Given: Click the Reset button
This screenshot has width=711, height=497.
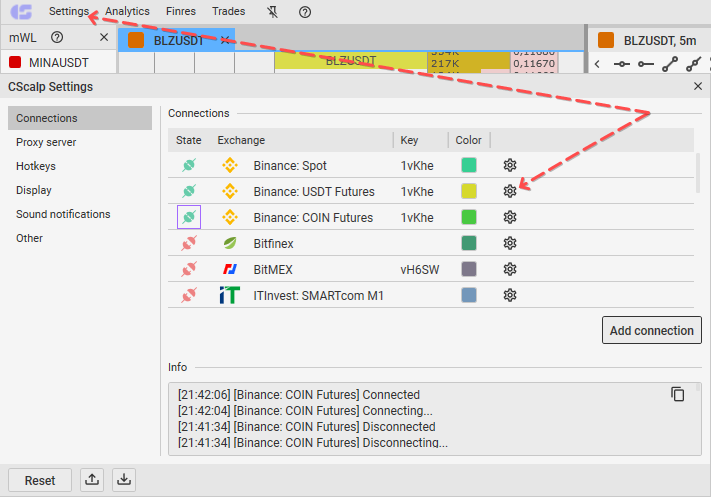Looking at the screenshot, I should tap(40, 480).
